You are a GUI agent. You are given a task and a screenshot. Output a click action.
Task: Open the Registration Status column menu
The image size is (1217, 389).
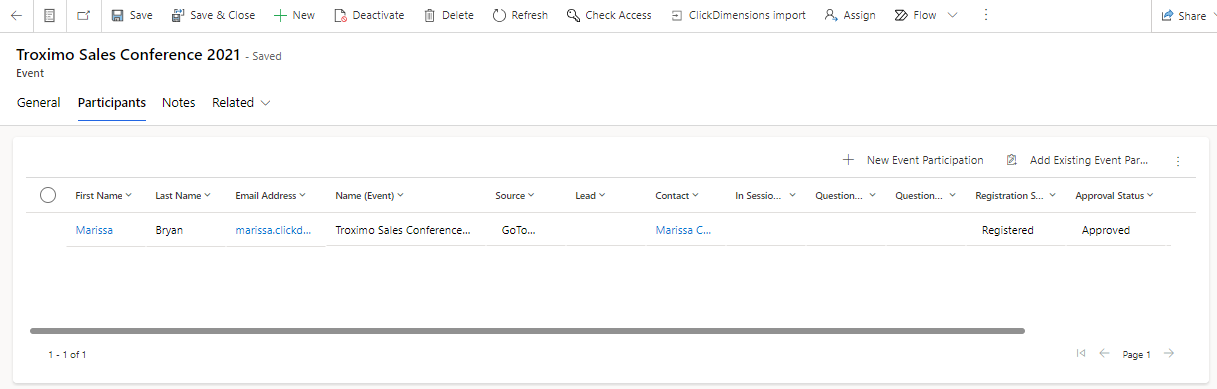coord(1015,196)
